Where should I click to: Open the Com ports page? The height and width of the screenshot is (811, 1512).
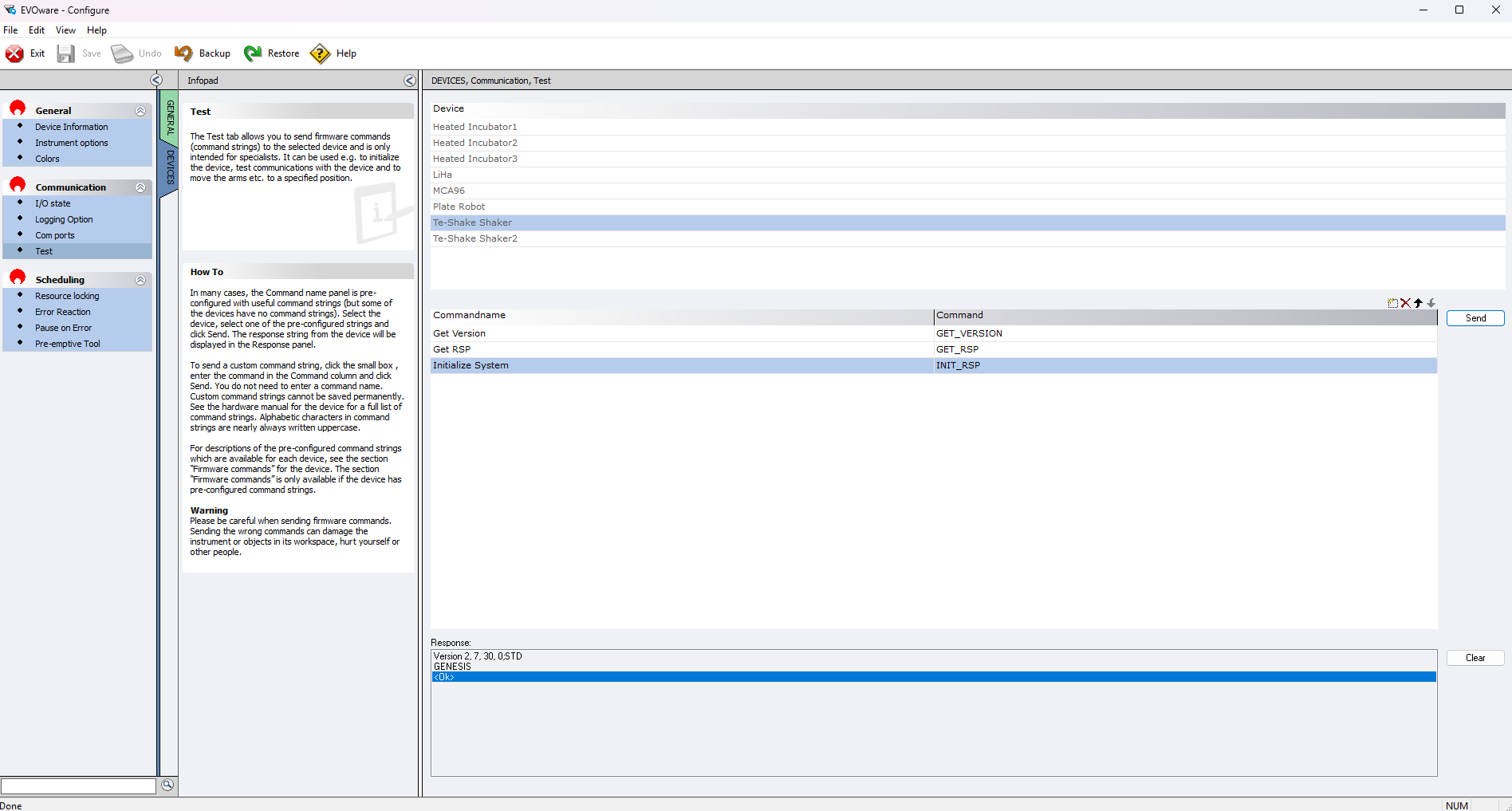coord(54,235)
